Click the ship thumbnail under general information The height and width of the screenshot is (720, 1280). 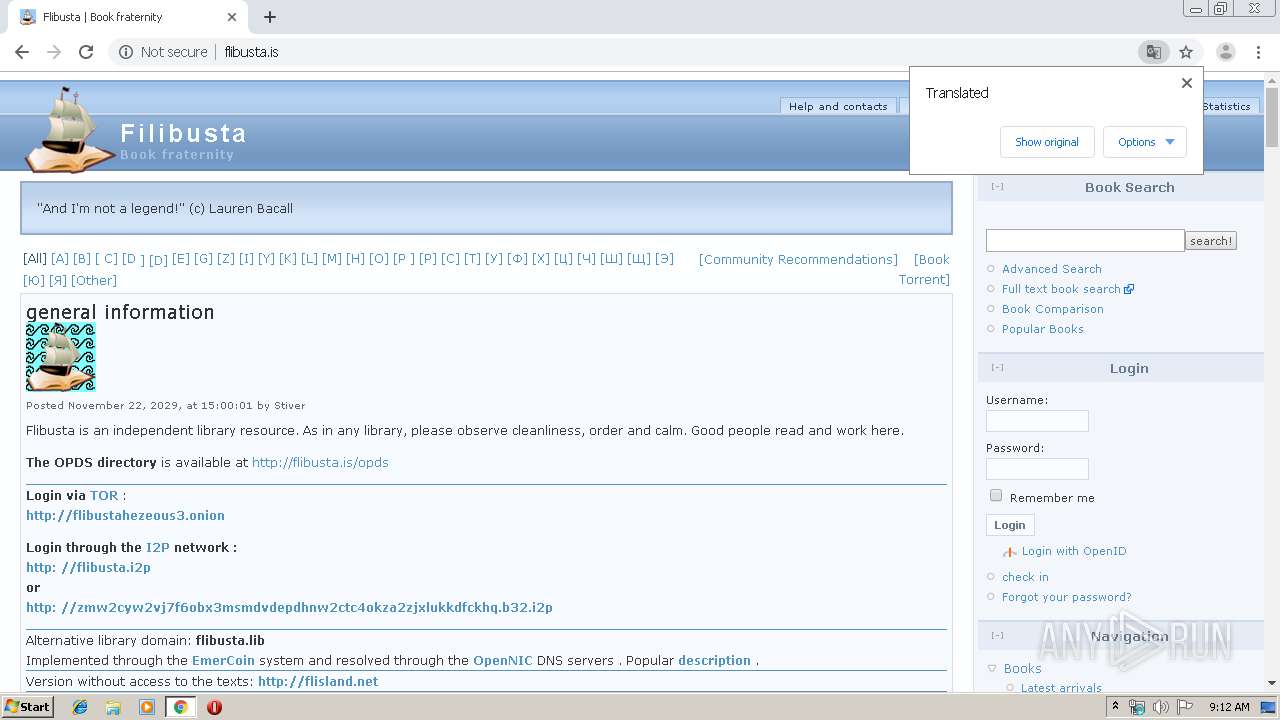click(x=61, y=357)
